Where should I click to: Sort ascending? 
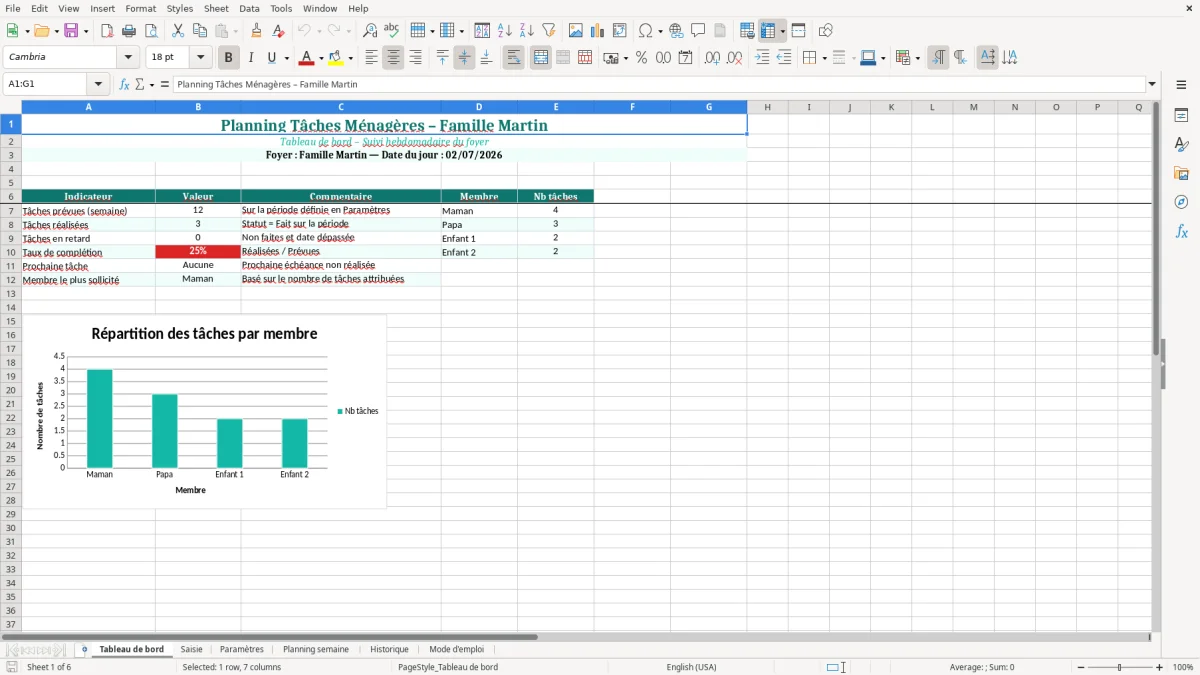point(505,31)
